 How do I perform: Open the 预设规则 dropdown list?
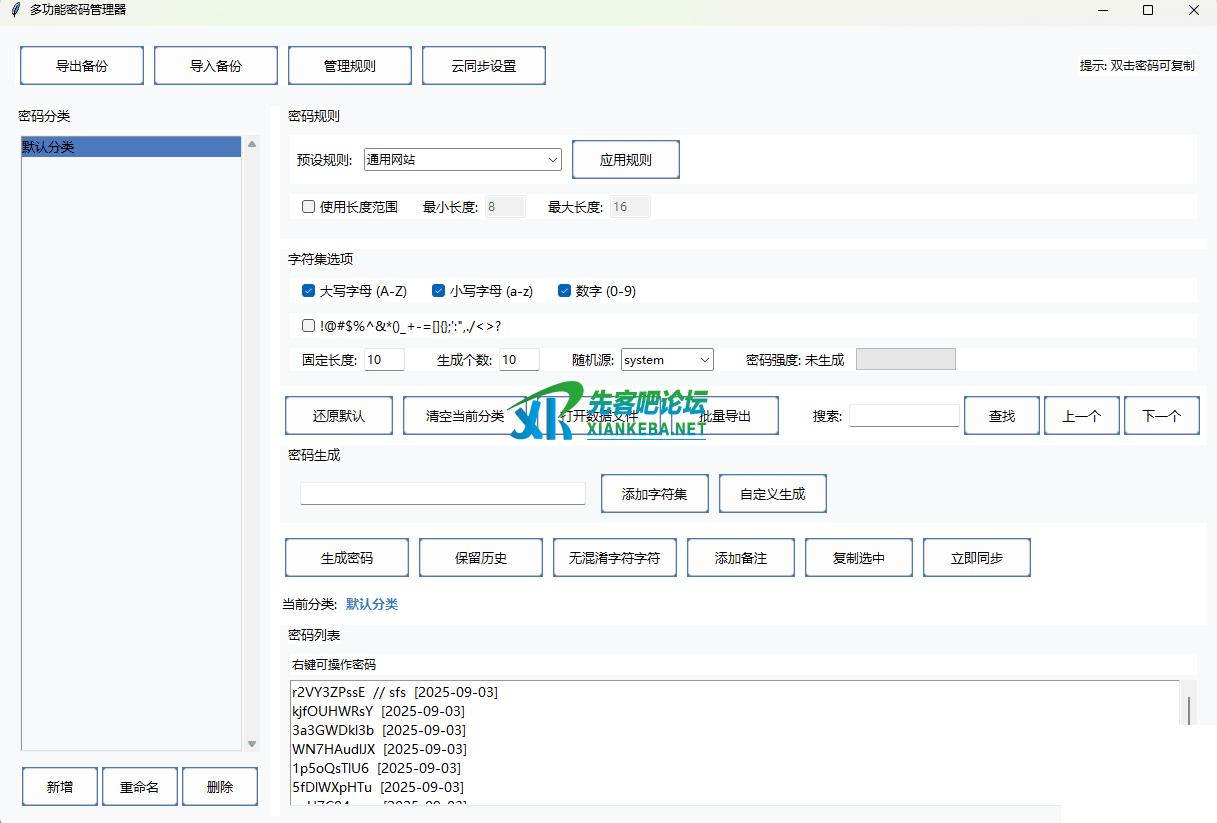coord(553,159)
